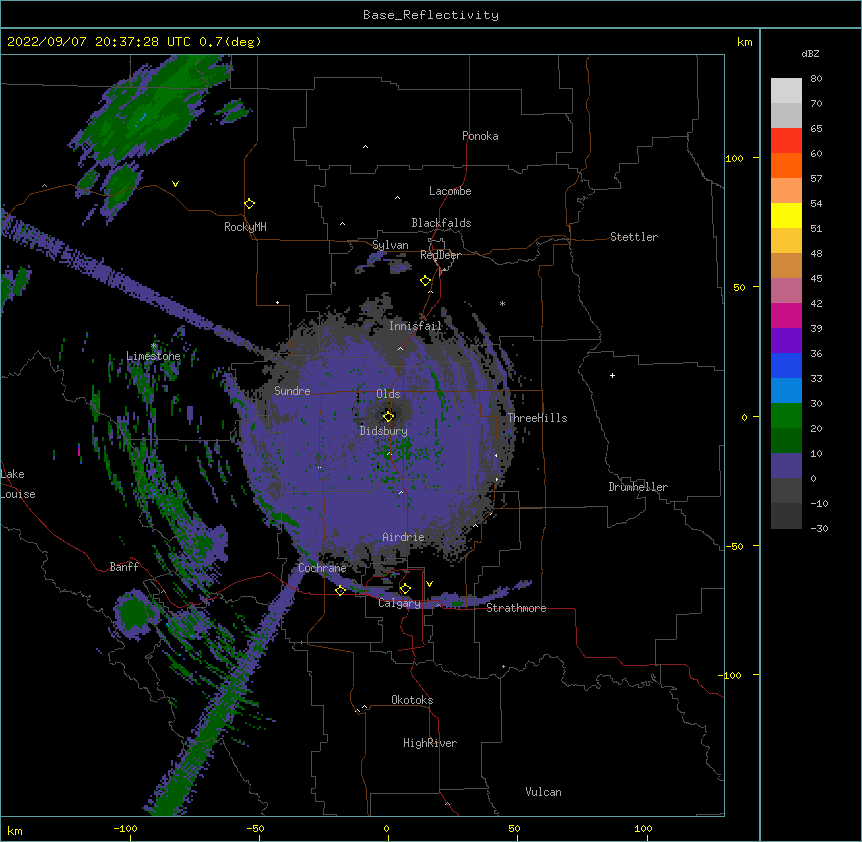Click the Drumheller label

638,487
